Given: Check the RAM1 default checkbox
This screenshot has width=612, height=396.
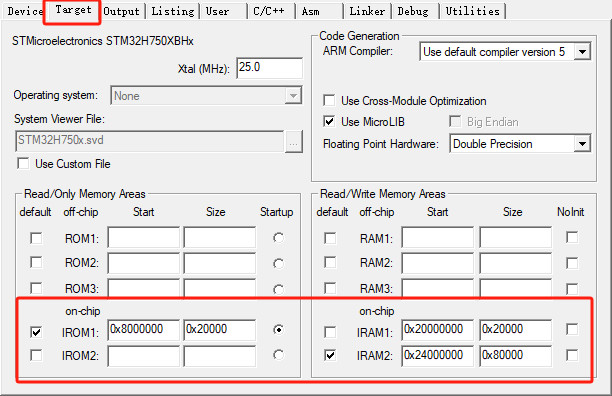Looking at the screenshot, I should coord(330,238).
